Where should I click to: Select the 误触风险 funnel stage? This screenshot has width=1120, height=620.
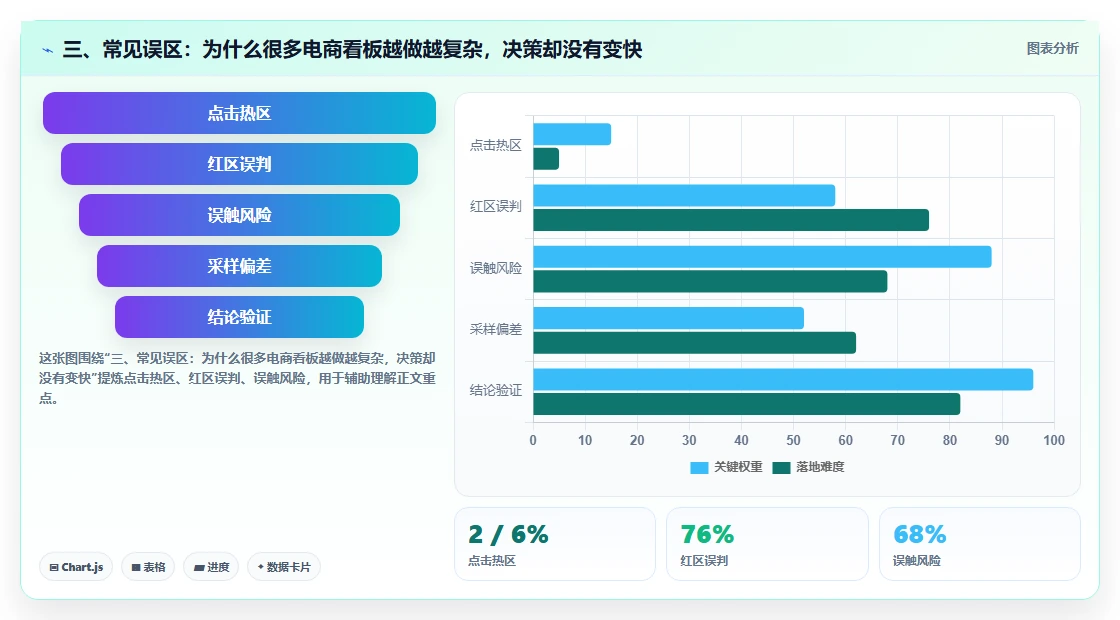coord(239,215)
